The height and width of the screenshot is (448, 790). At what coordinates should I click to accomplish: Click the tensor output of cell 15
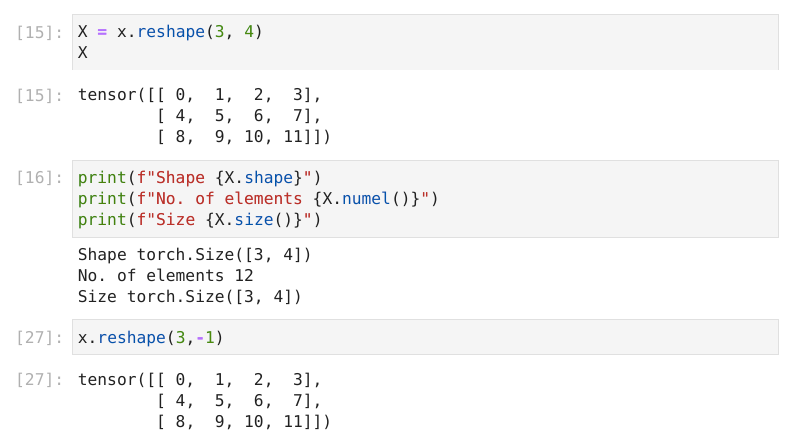pyautogui.click(x=204, y=116)
